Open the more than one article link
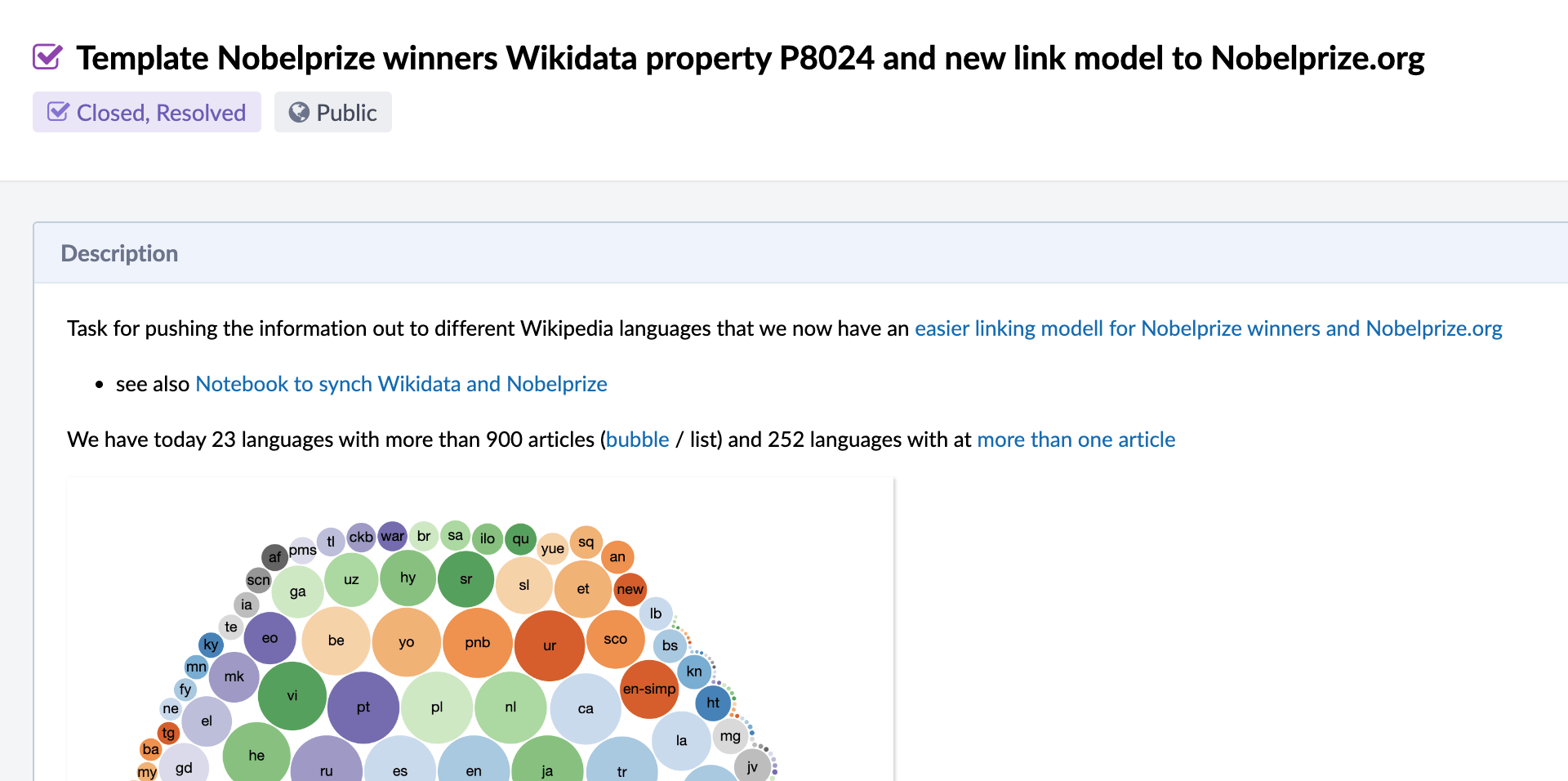Screen dimensions: 1568x781 coord(1076,440)
